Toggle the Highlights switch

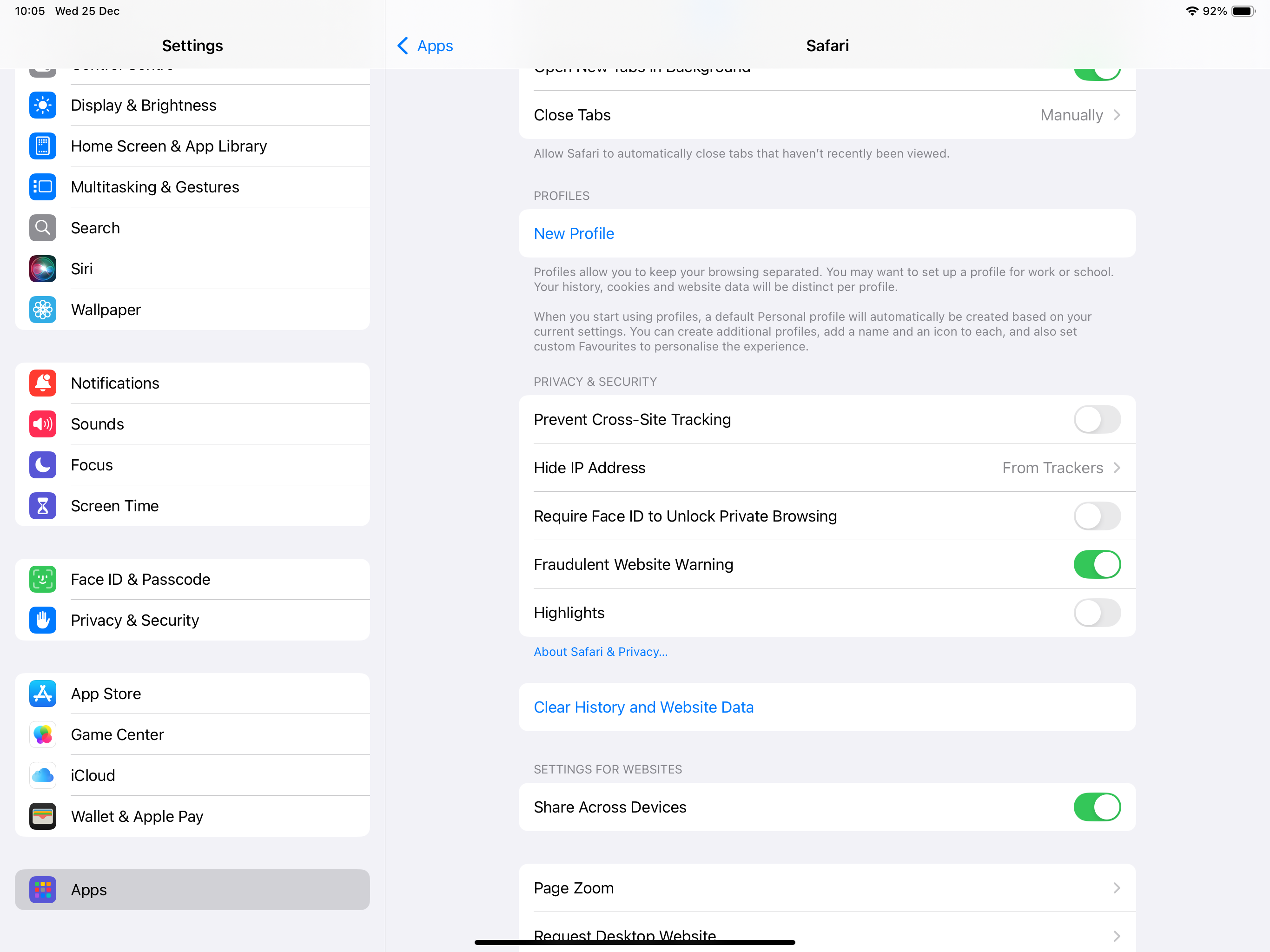tap(1097, 613)
